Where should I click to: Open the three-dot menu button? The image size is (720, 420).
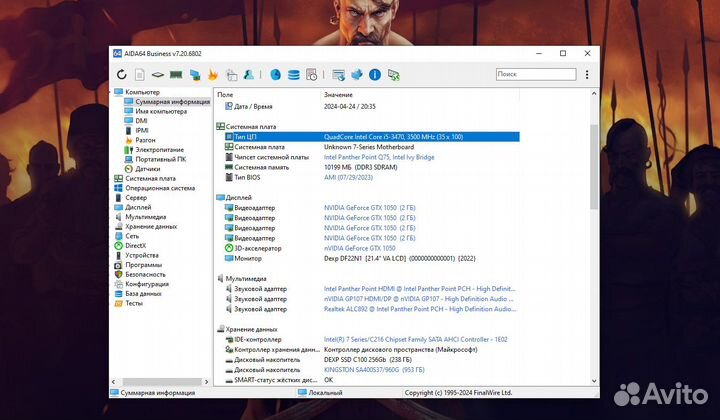[x=587, y=74]
